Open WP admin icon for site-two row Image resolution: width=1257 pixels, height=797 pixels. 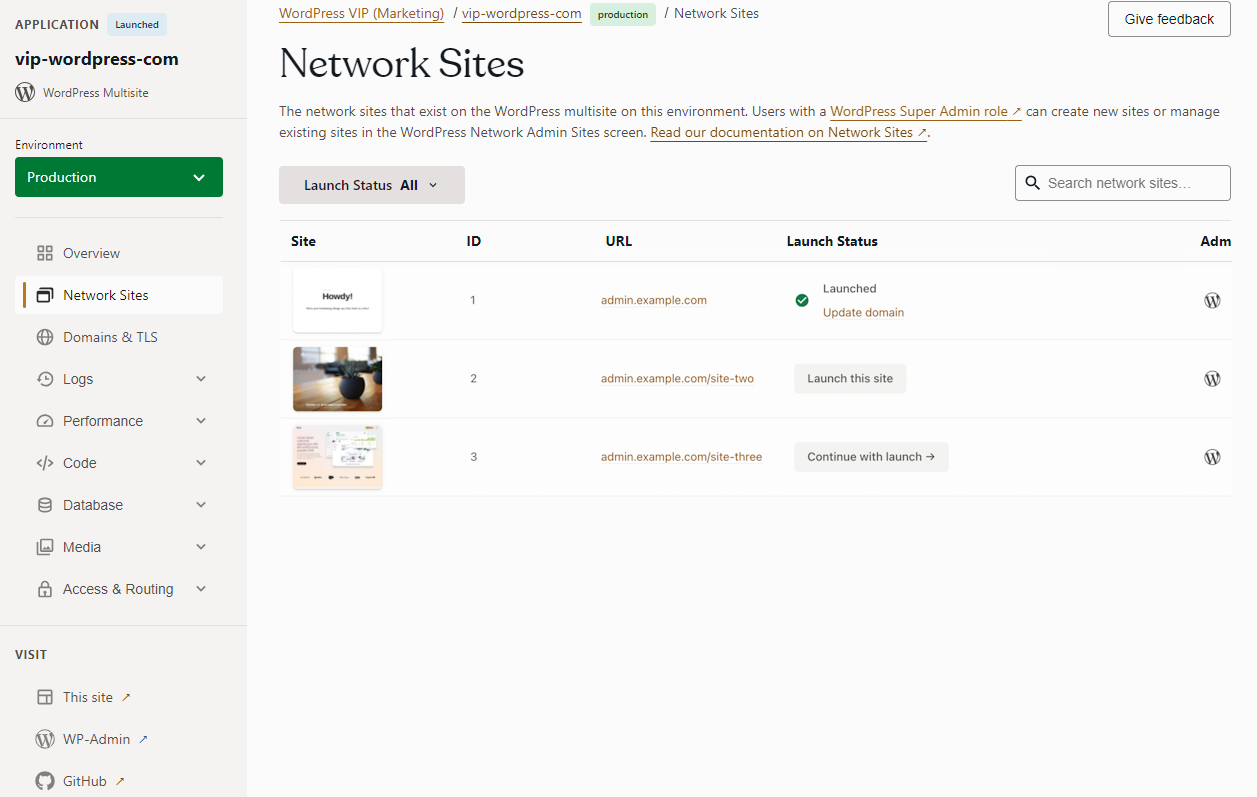1212,379
